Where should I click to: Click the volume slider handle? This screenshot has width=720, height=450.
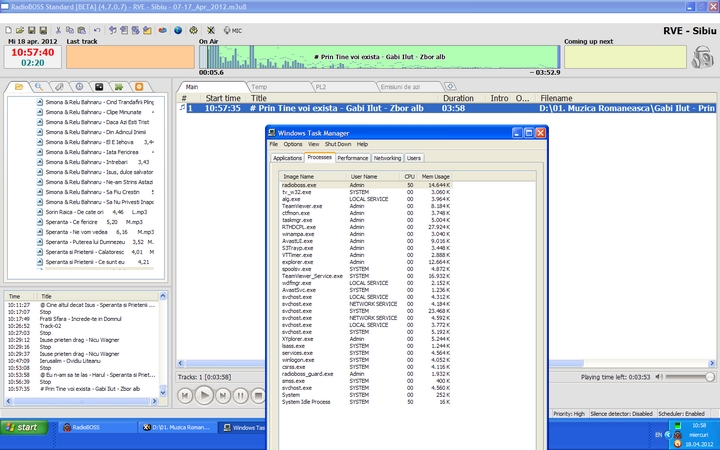709,377
